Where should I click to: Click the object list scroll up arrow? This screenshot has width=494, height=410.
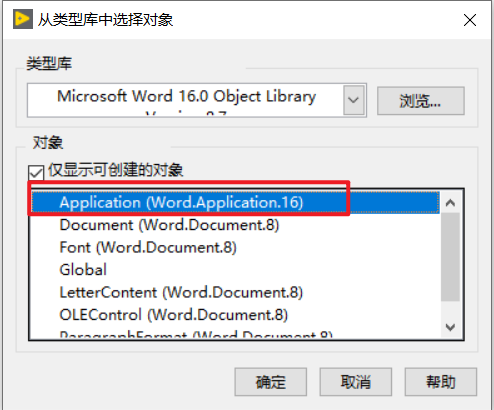[450, 202]
